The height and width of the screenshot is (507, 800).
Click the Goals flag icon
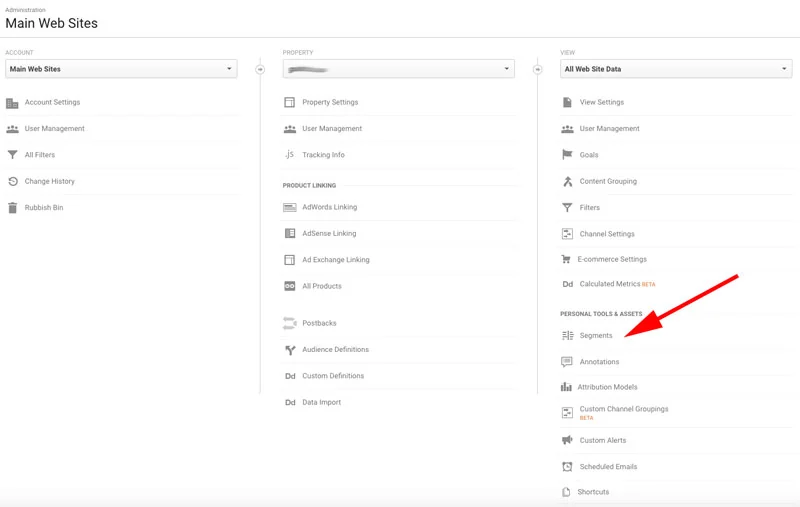(567, 155)
